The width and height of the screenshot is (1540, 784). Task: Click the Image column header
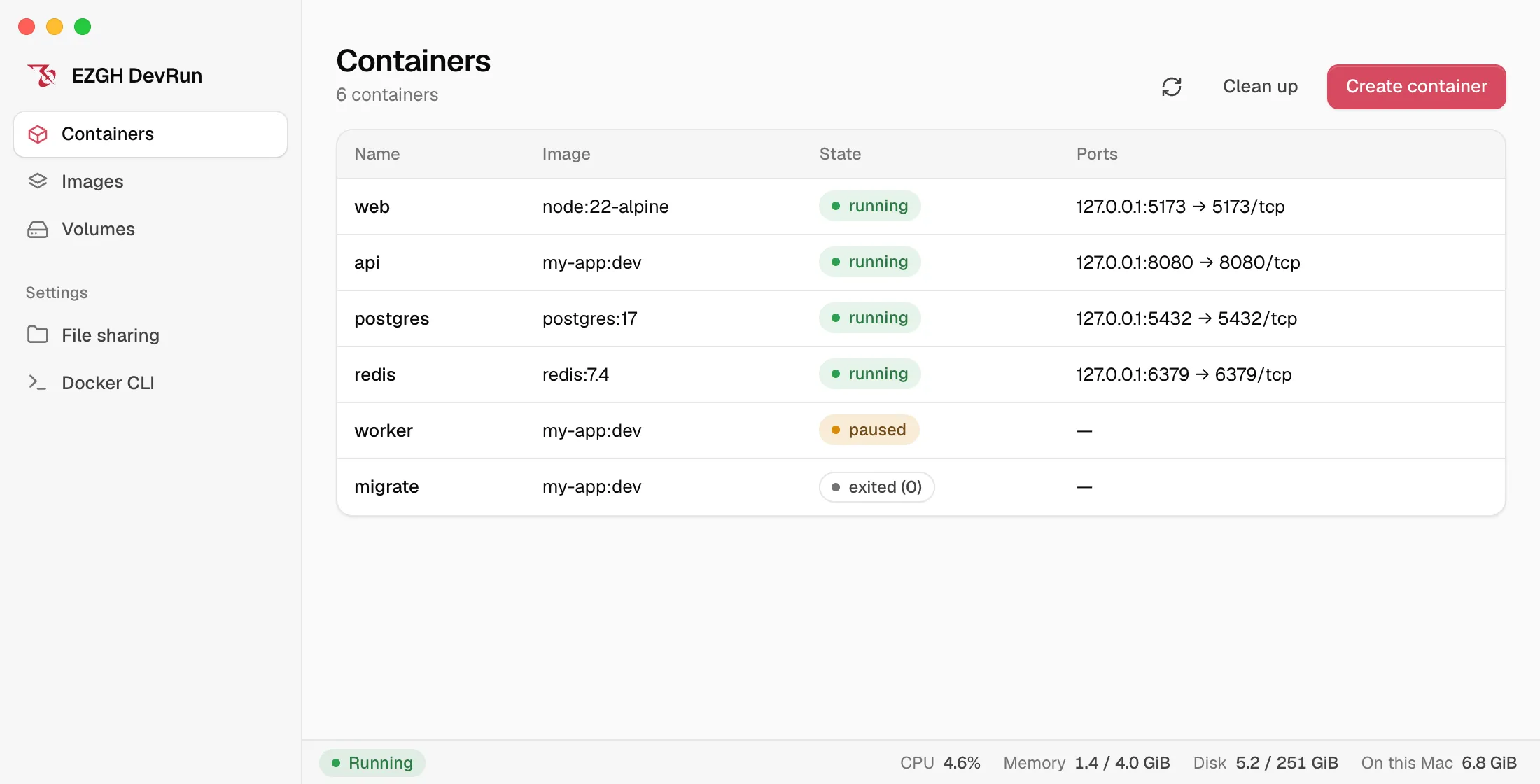(566, 154)
